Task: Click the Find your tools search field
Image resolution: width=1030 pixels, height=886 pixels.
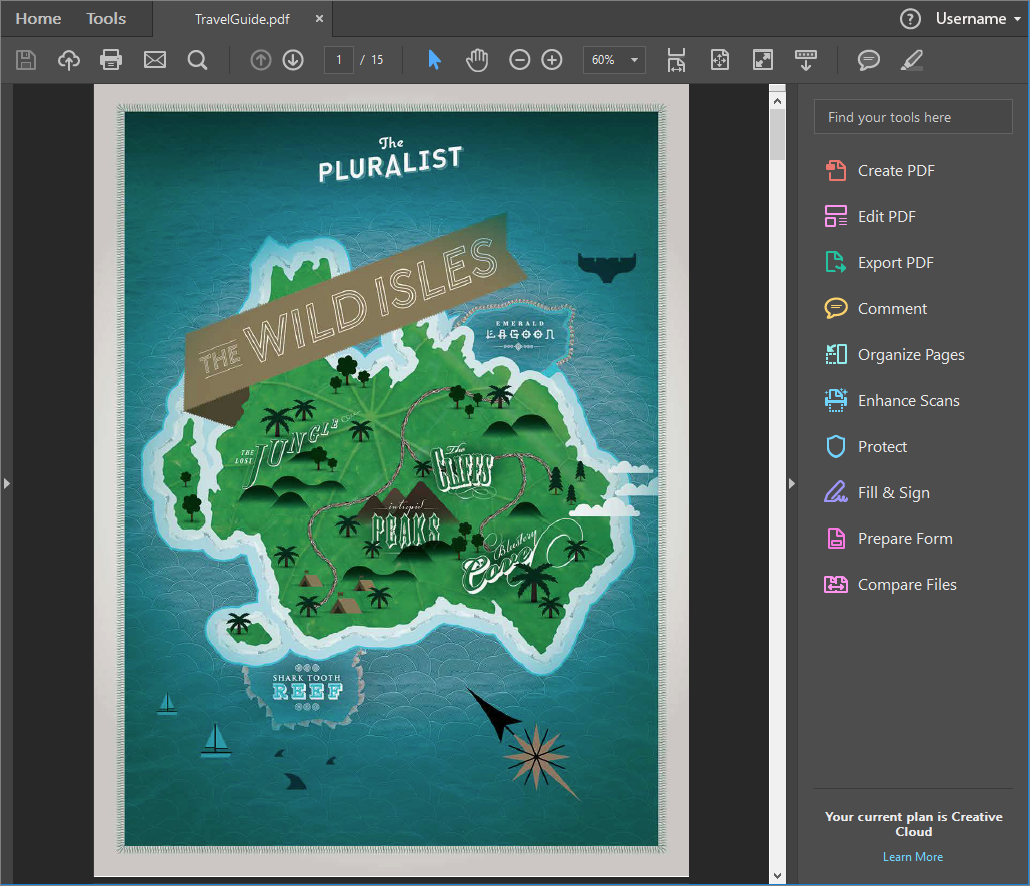Action: tap(913, 117)
